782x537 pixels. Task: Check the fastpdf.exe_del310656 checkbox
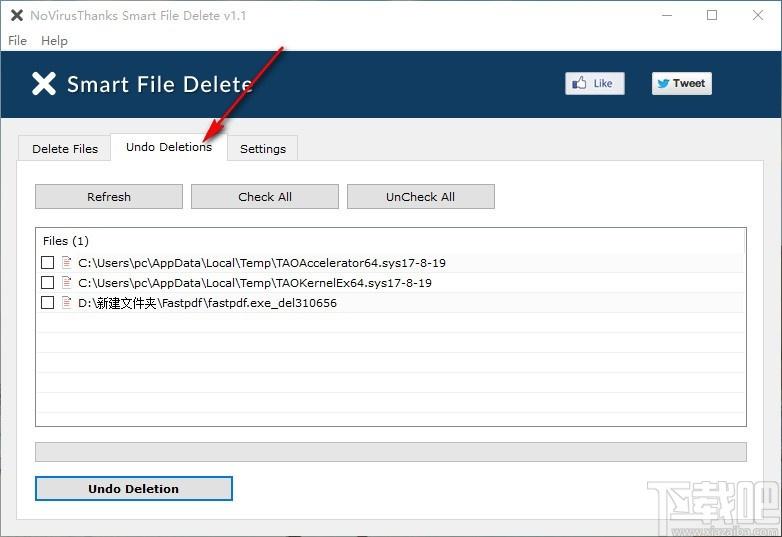point(47,303)
